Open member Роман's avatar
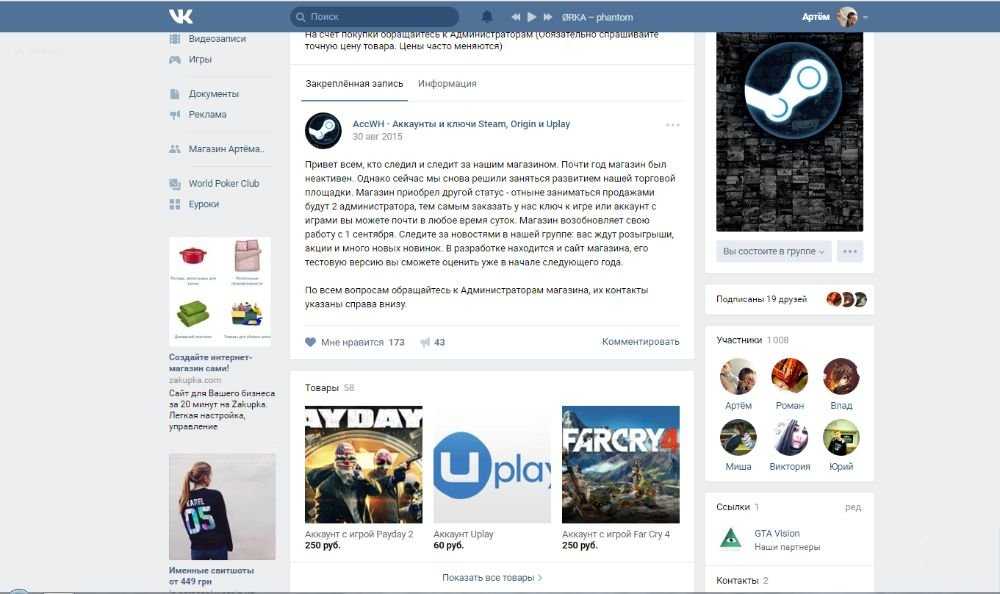Screen dimensions: 1000x594 790,376
